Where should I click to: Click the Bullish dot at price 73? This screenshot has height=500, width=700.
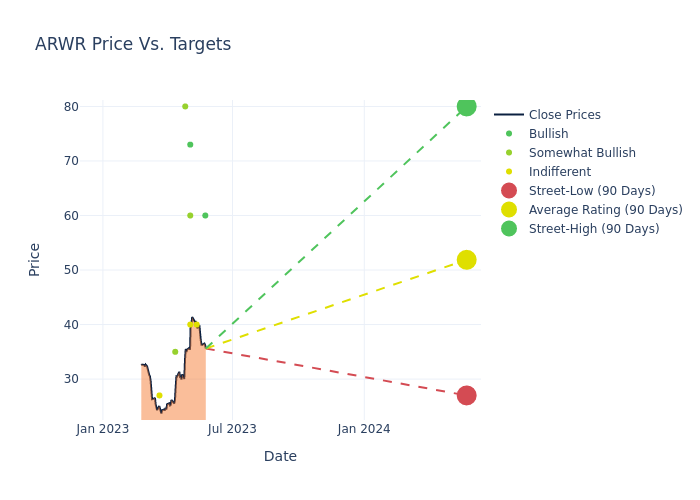[x=190, y=145]
